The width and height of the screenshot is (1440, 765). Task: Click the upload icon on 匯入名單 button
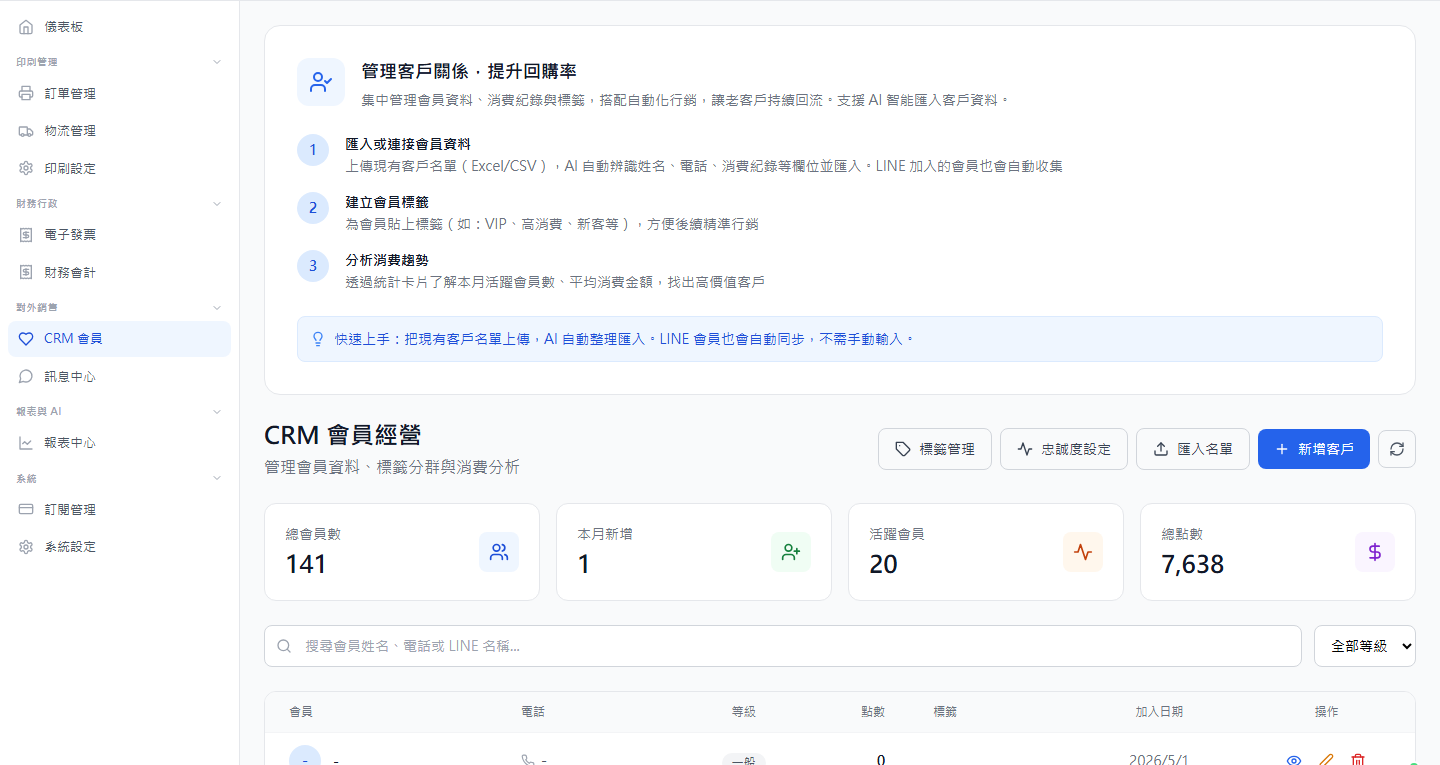point(1161,449)
